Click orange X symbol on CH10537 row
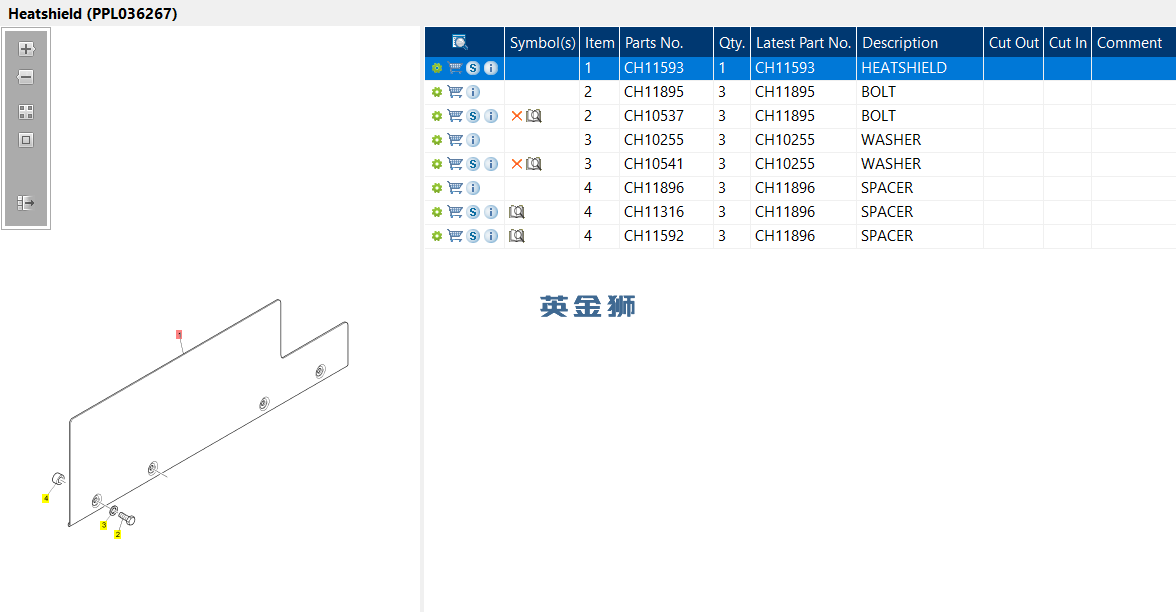Screen dimensions: 1176x612 click(x=516, y=116)
